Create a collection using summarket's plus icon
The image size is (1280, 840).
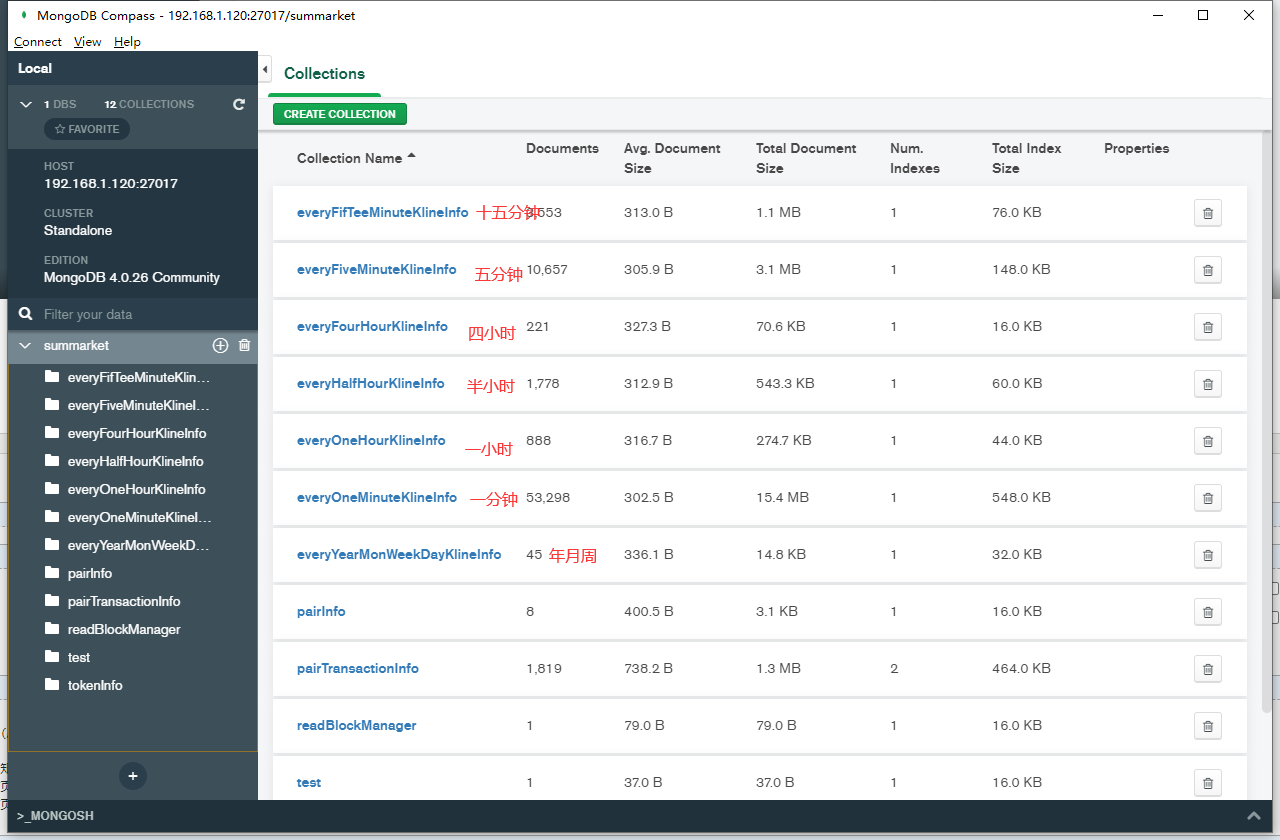221,345
